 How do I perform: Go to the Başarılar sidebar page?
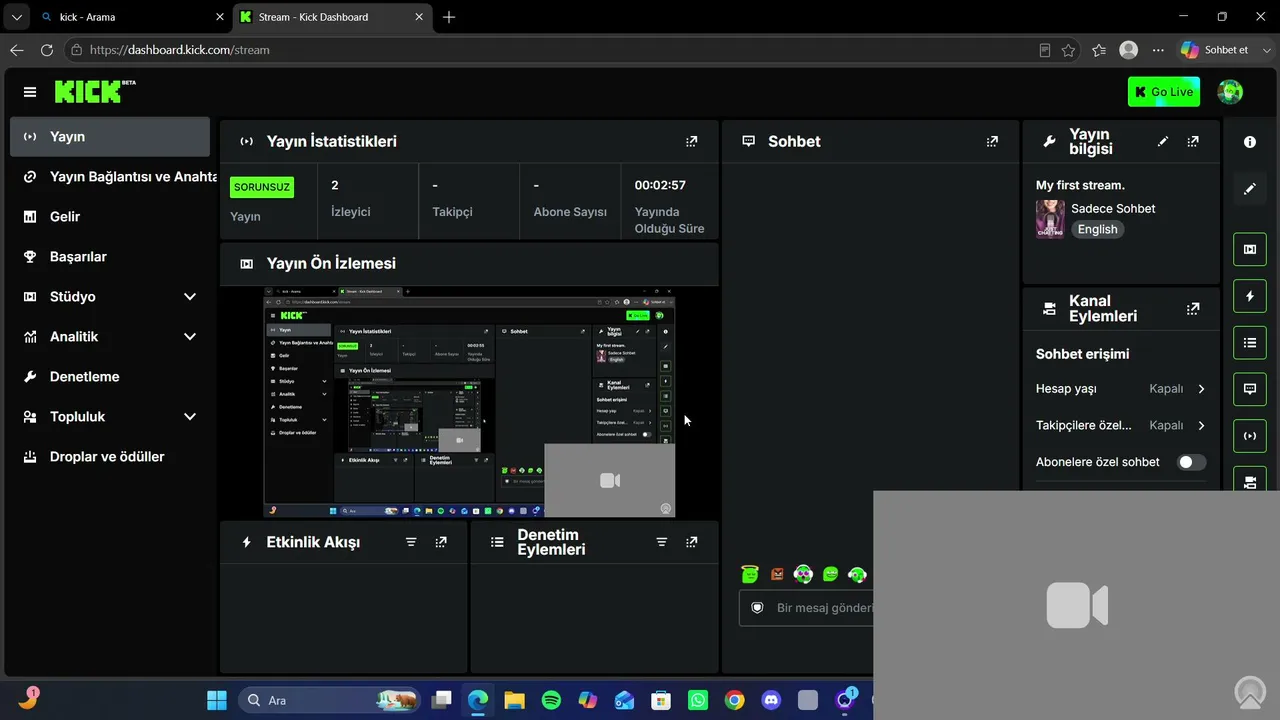(110, 257)
